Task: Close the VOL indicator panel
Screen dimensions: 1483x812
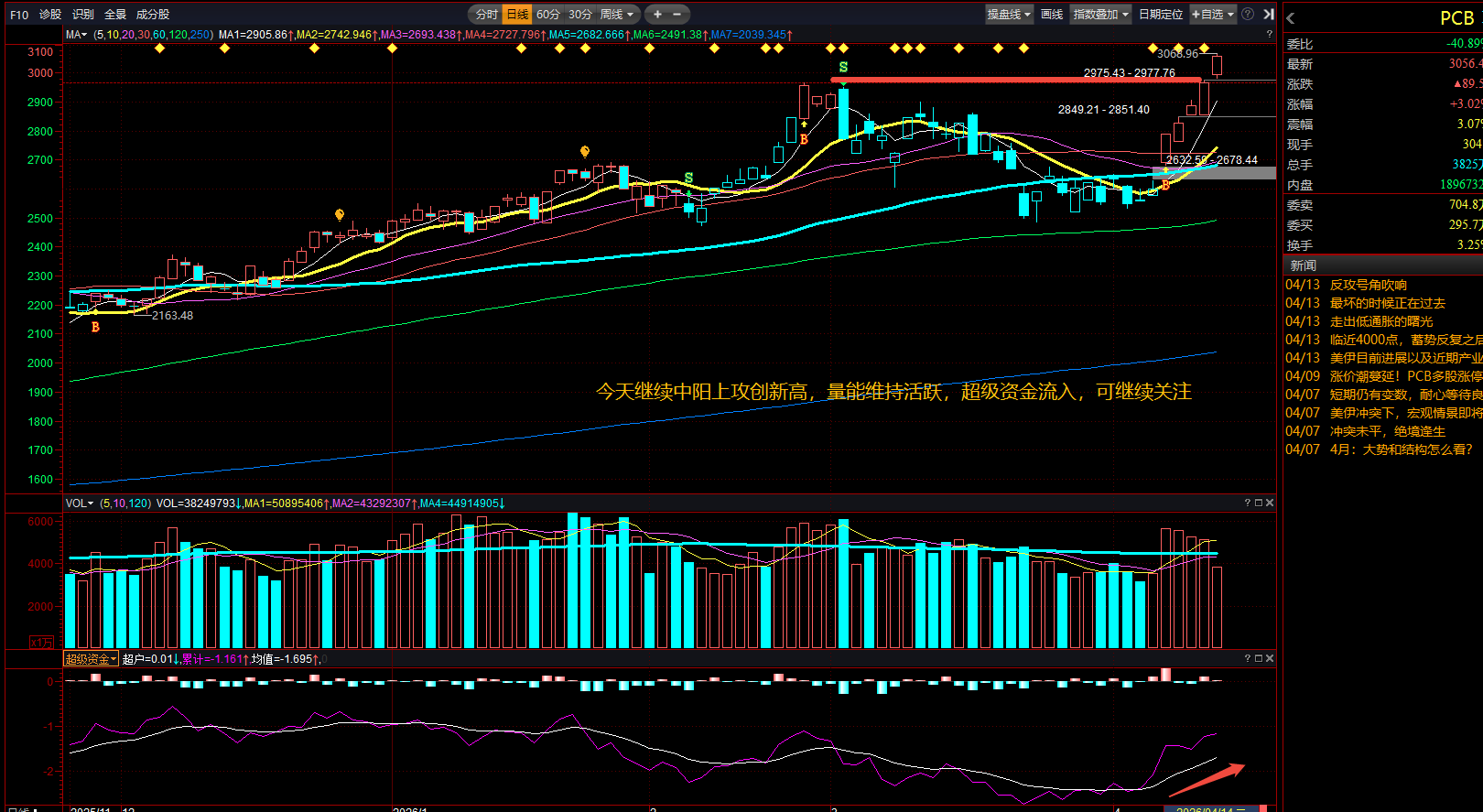Action: tap(1270, 503)
